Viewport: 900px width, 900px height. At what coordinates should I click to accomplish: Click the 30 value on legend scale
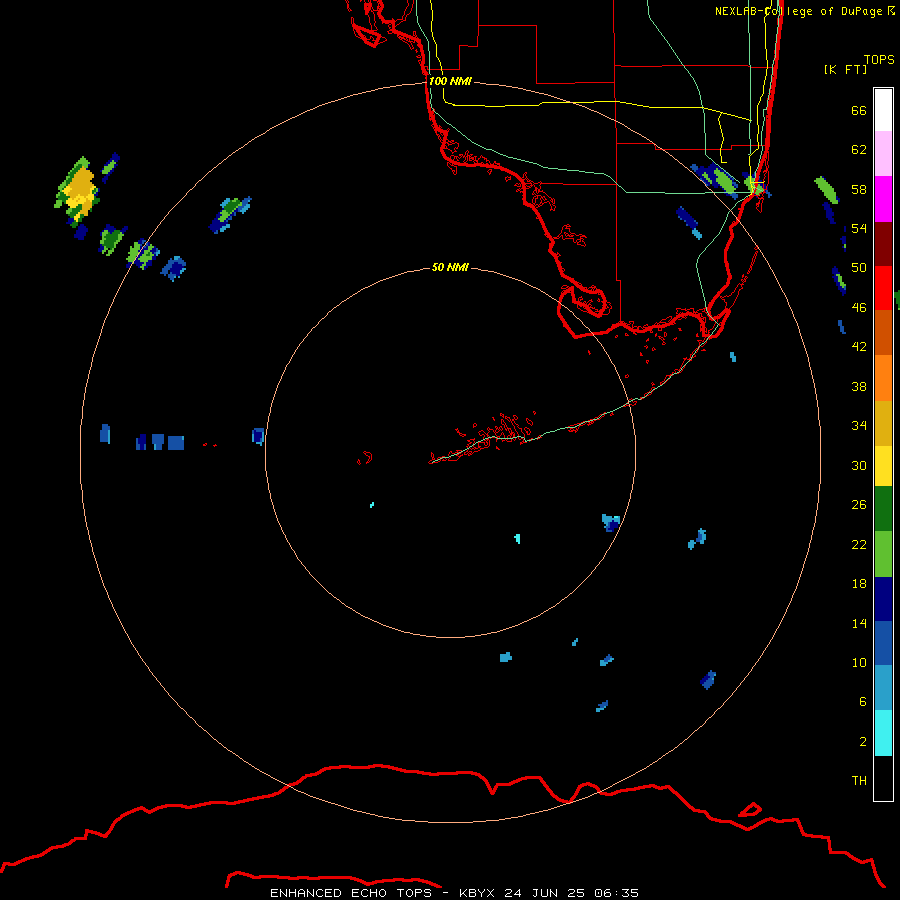point(859,465)
